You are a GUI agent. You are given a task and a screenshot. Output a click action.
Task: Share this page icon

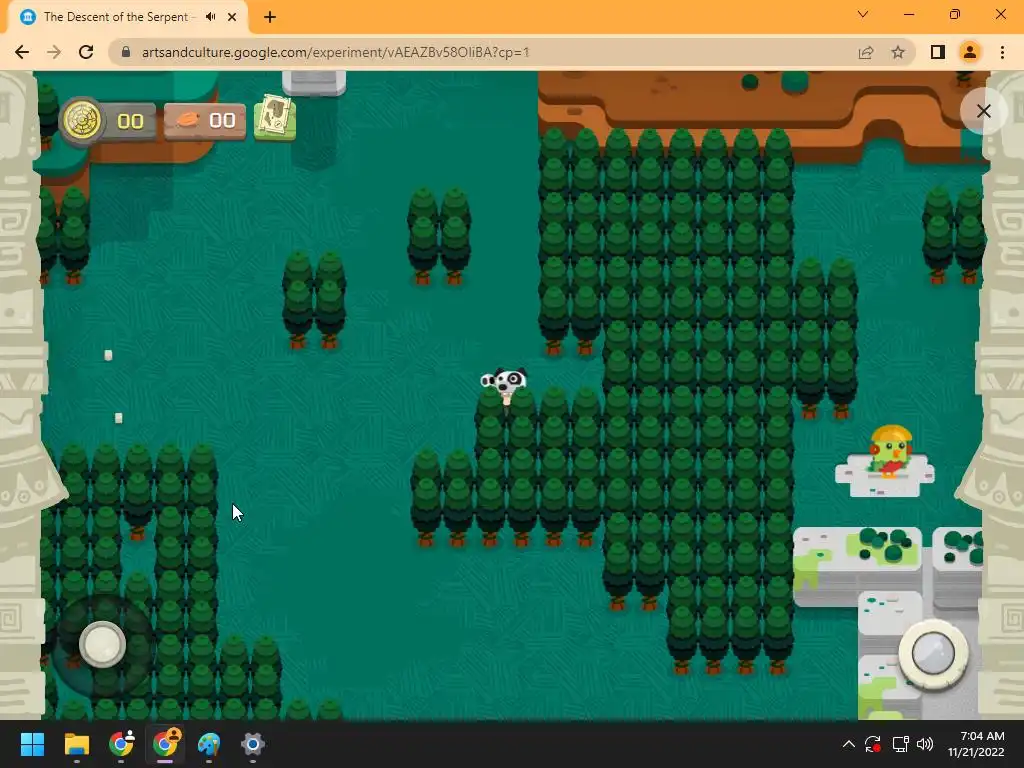pos(866,52)
